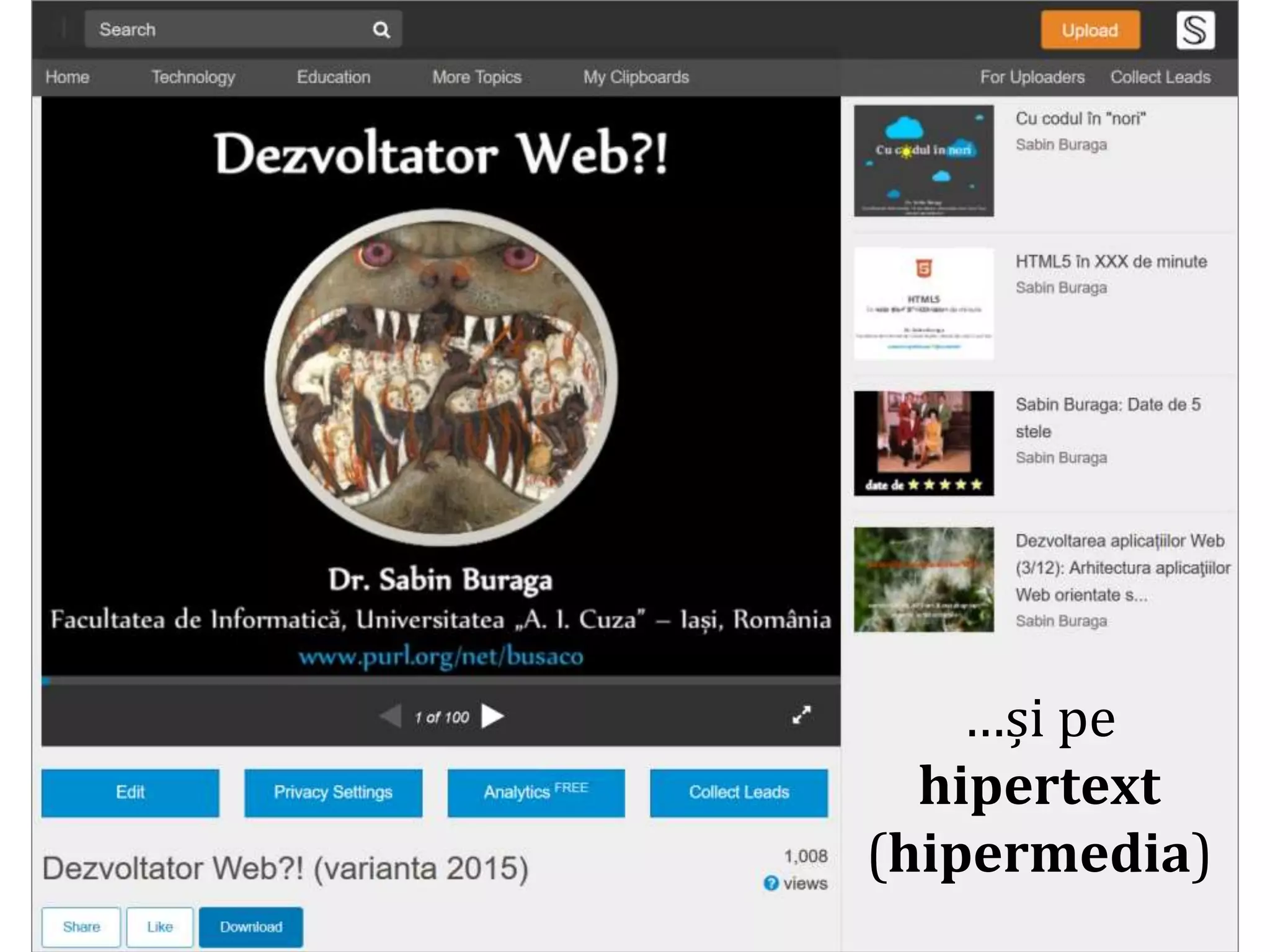Viewport: 1270px width, 952px height.
Task: Click the Like button
Action: (x=160, y=927)
